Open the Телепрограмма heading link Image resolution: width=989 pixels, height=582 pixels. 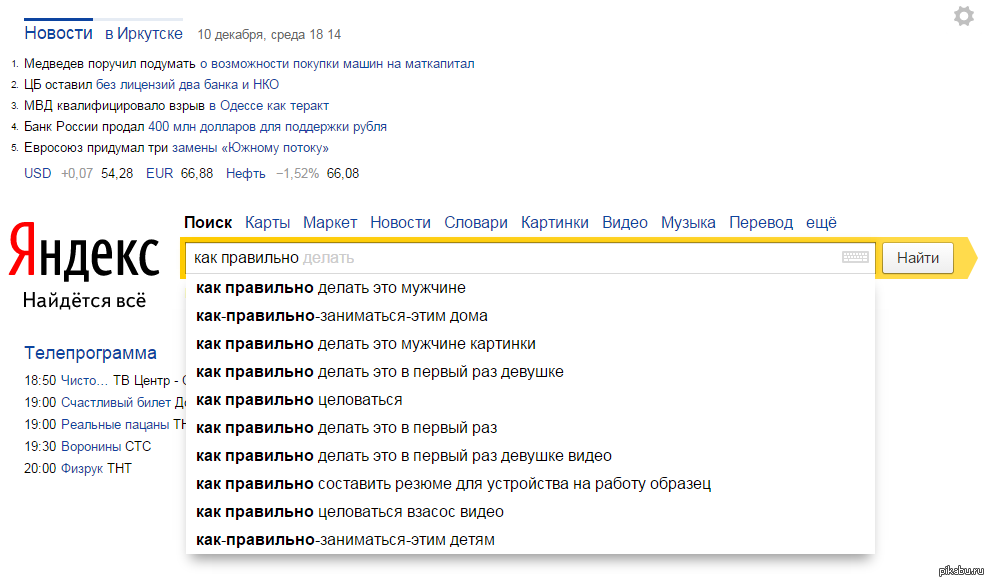(x=90, y=353)
